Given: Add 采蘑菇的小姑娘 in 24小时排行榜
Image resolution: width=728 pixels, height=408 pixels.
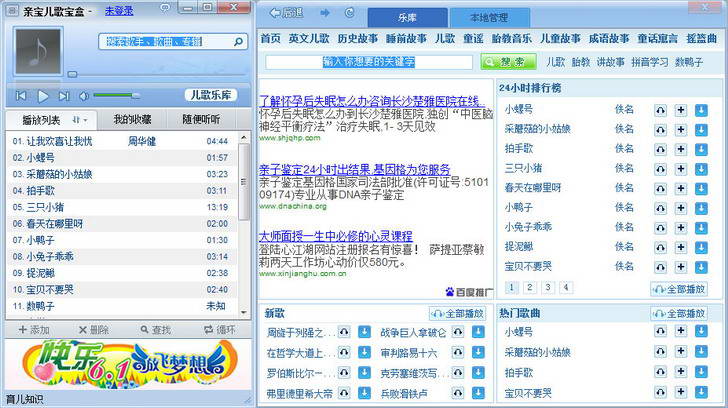Looking at the screenshot, I should [x=681, y=130].
